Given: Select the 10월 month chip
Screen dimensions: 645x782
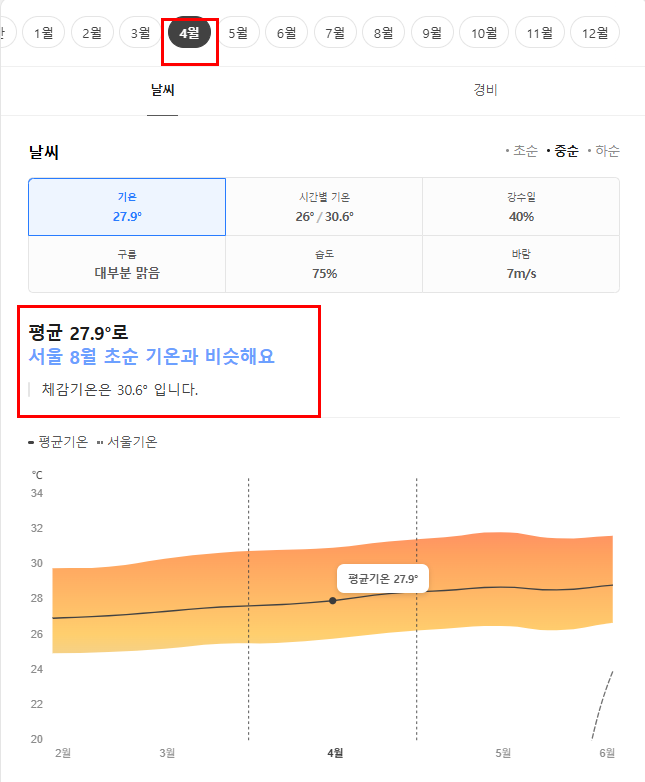Looking at the screenshot, I should tap(484, 33).
